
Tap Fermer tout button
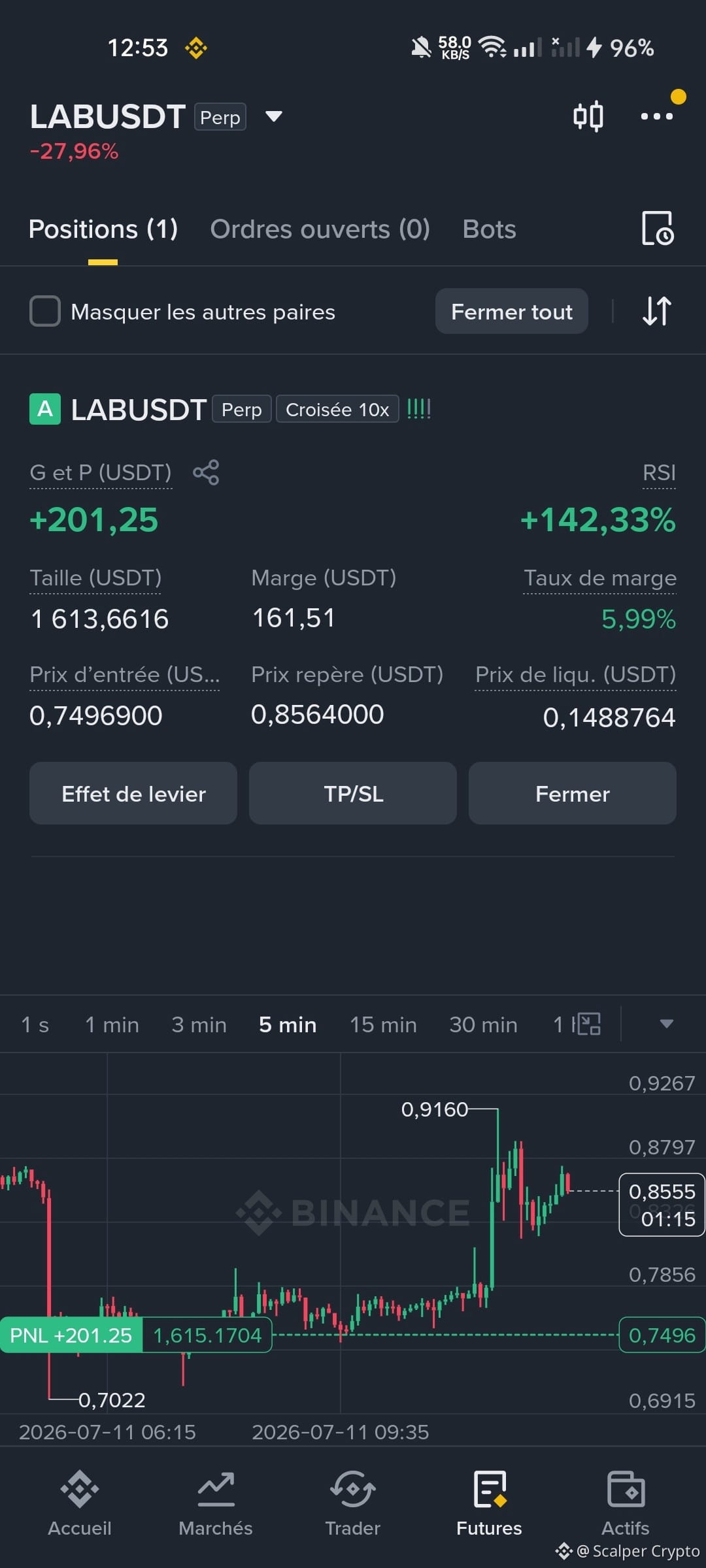(512, 311)
